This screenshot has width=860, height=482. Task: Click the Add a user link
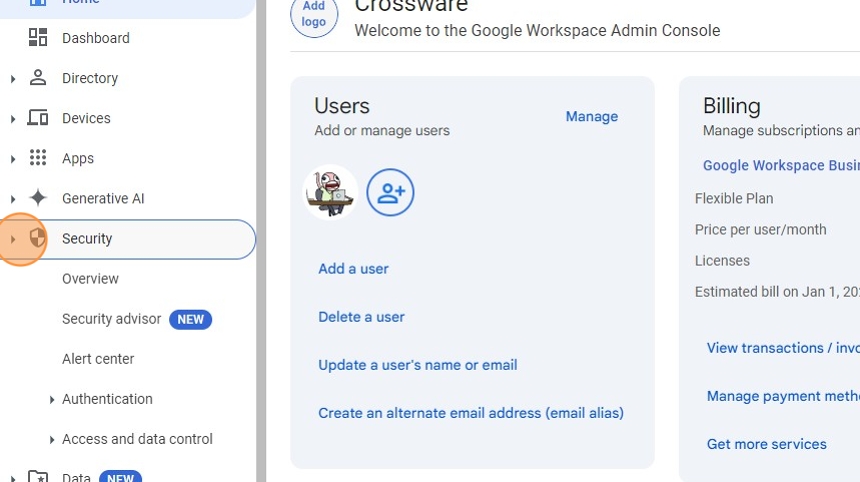(353, 269)
